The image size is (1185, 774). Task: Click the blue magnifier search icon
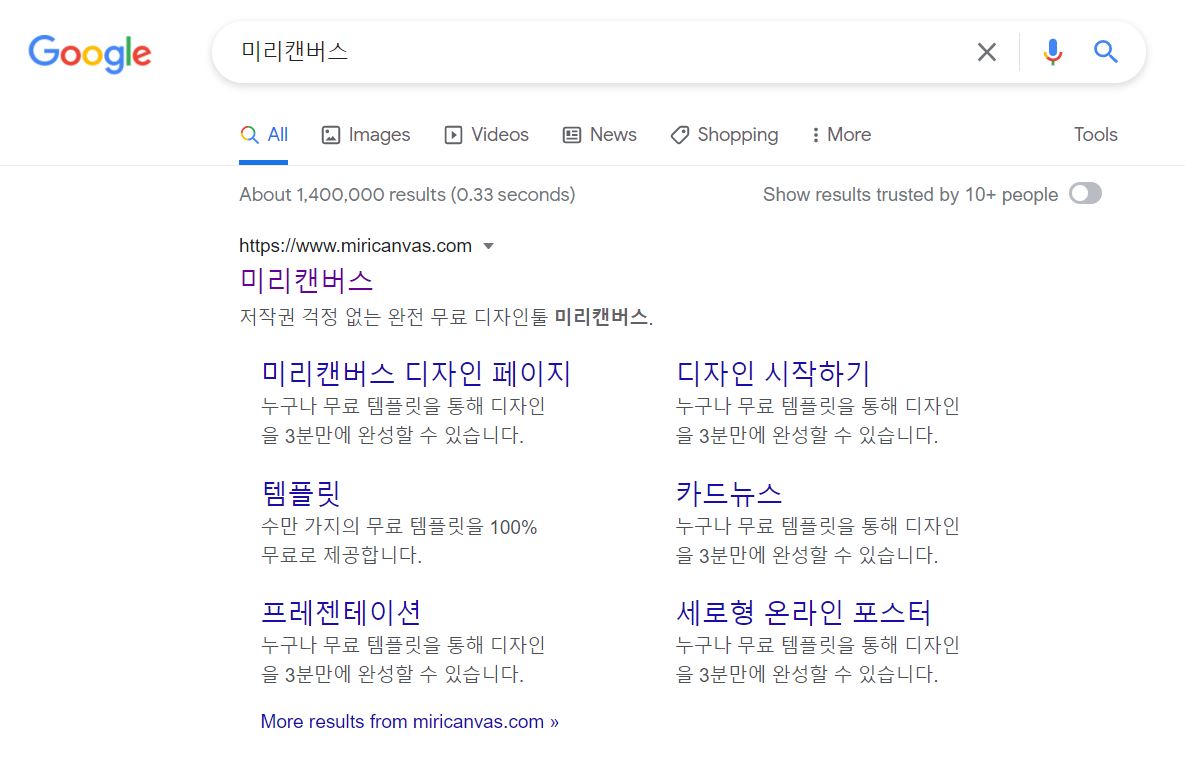pos(1105,51)
